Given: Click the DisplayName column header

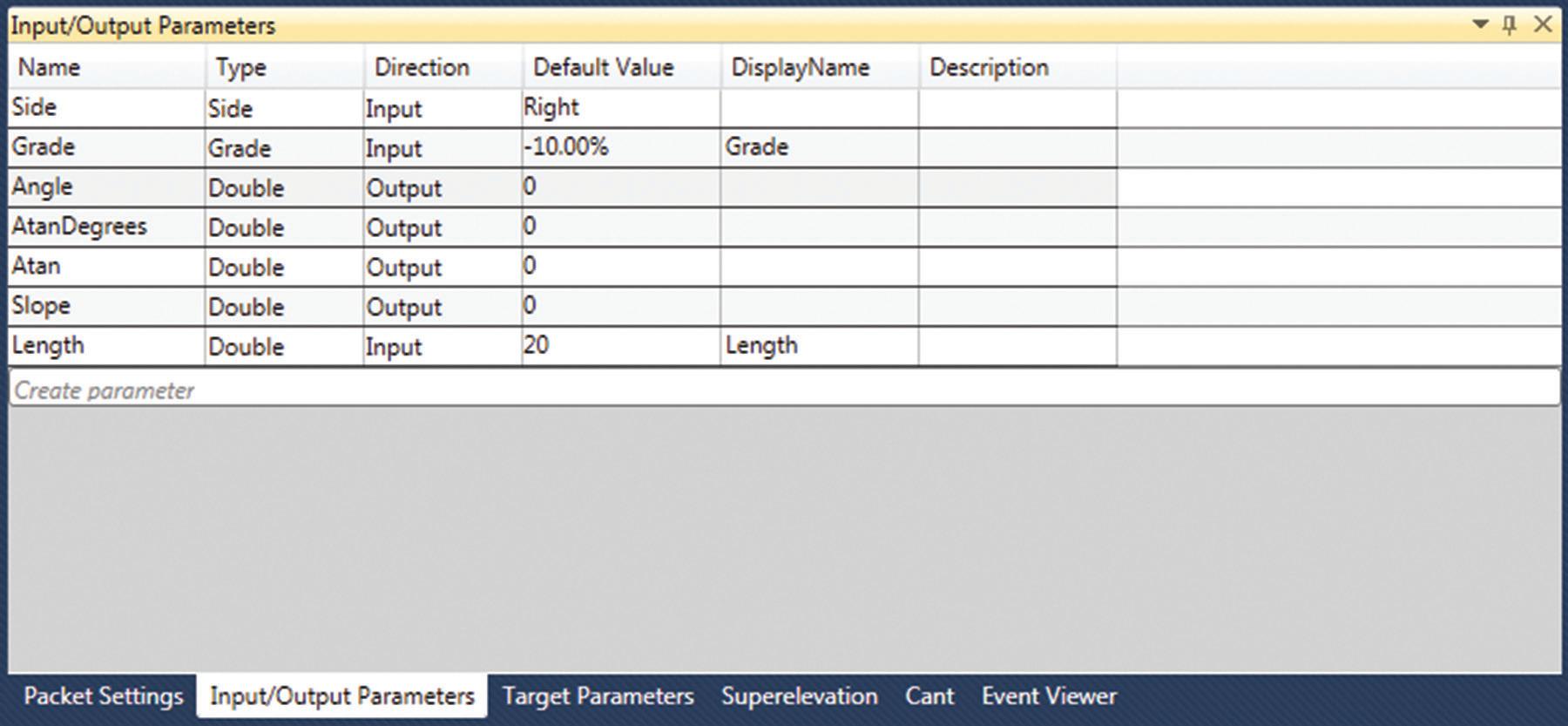Looking at the screenshot, I should click(820, 67).
